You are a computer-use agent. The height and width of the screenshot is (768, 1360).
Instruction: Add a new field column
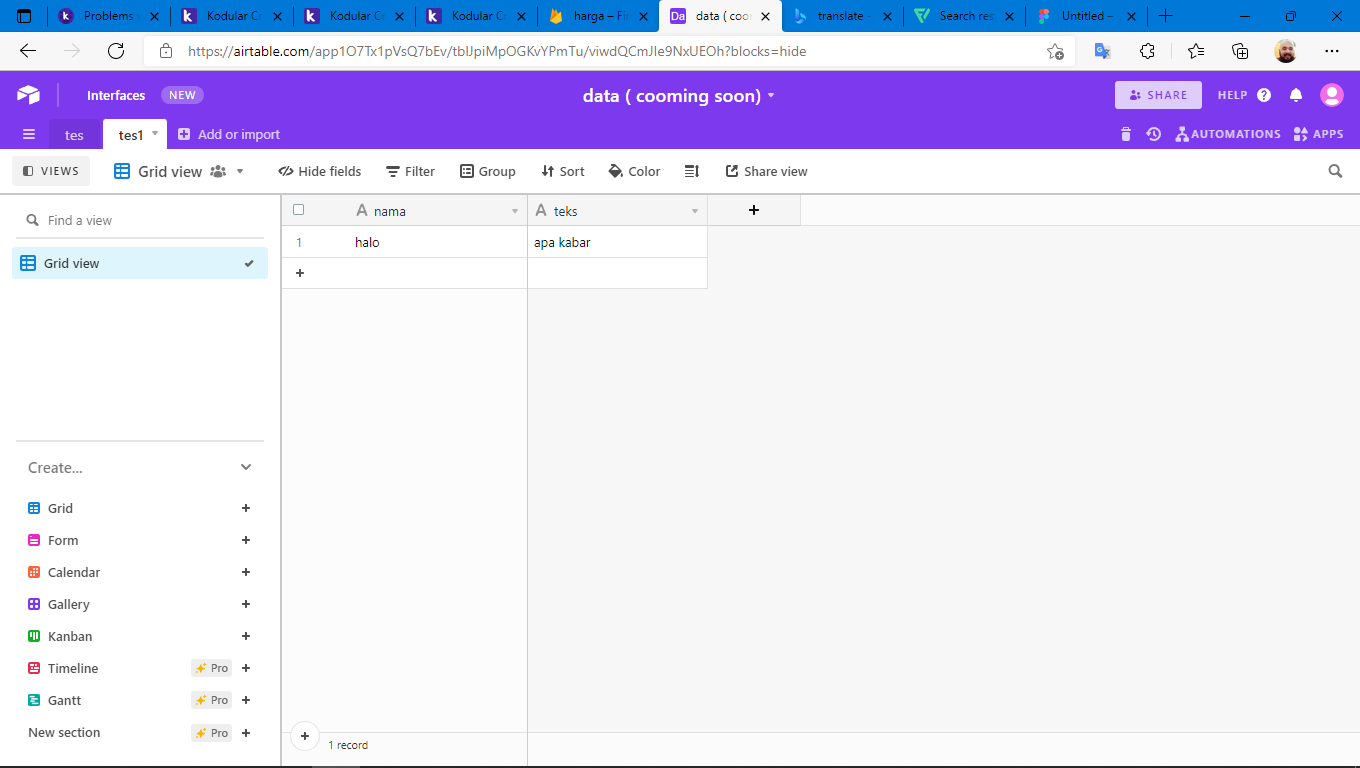click(x=754, y=210)
